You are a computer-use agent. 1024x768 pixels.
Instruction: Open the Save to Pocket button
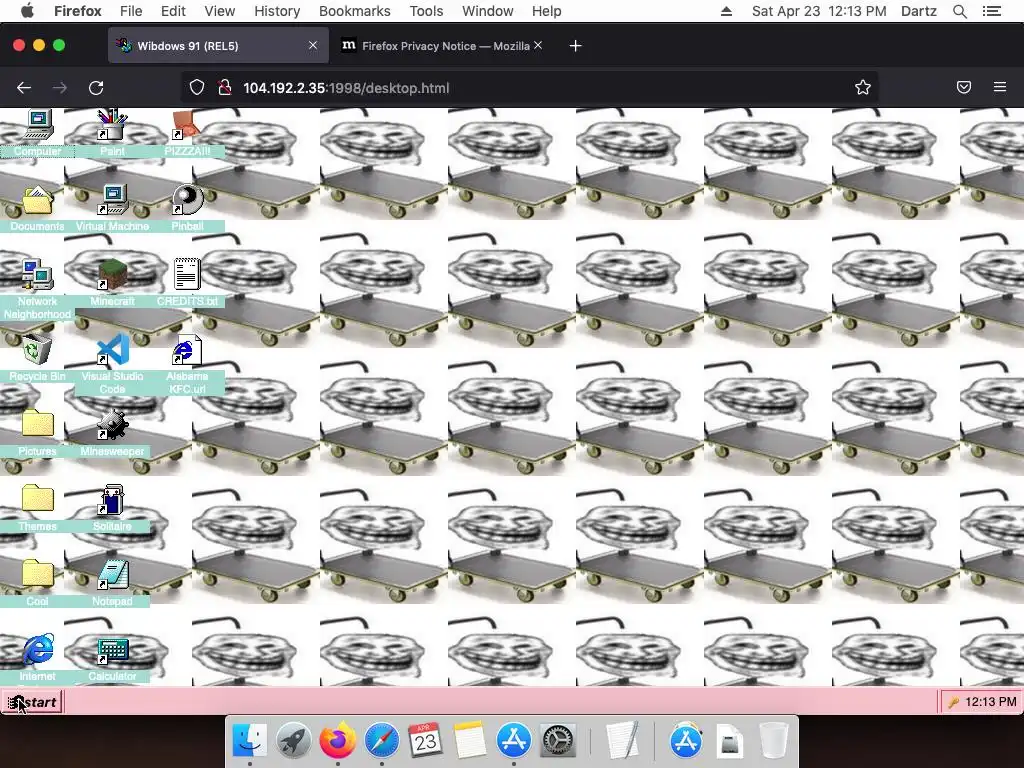point(964,88)
